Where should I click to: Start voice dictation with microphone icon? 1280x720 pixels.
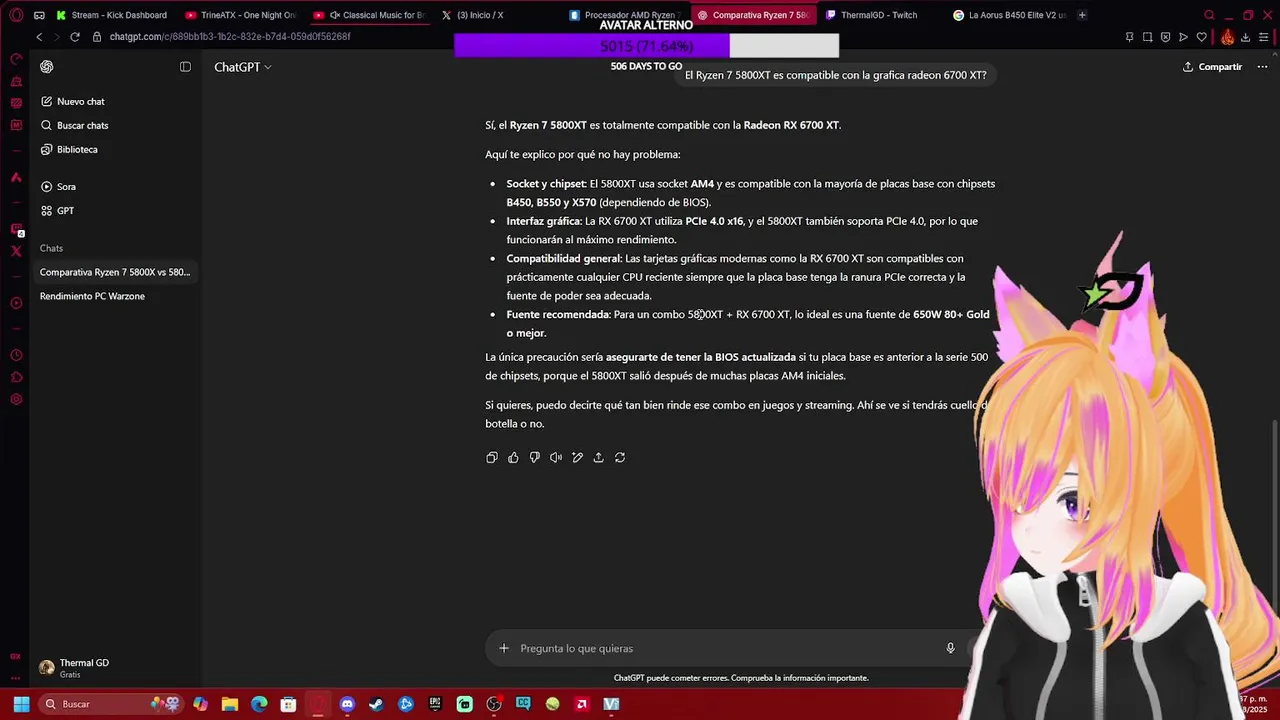951,648
